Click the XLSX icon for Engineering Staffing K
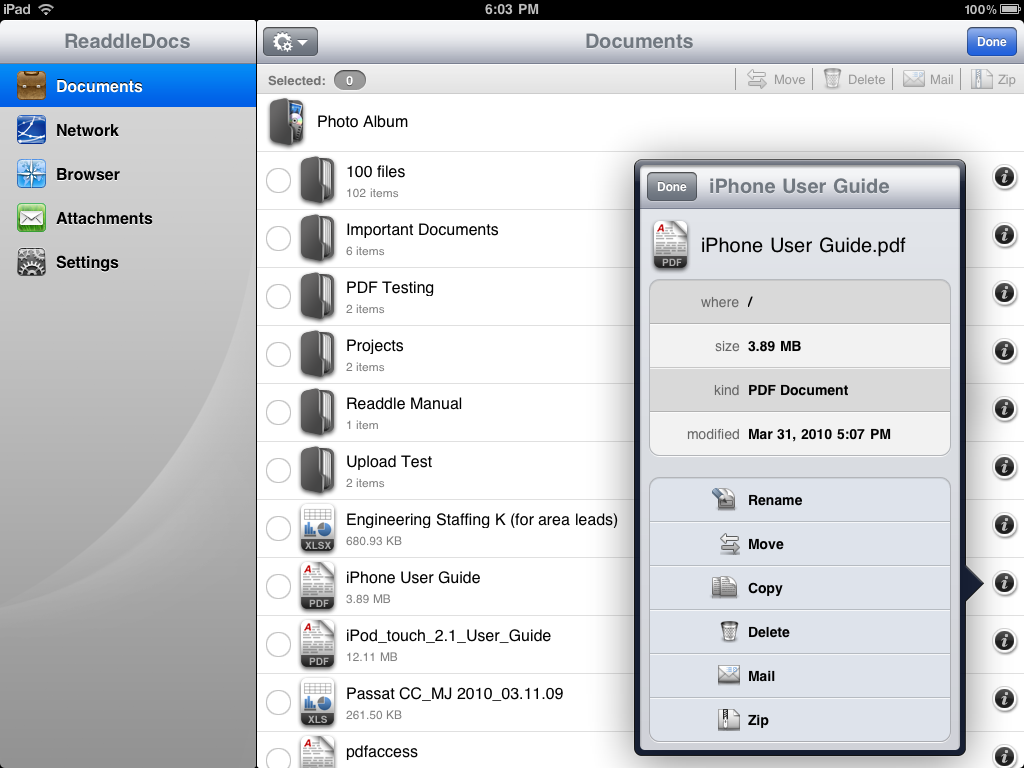The image size is (1024, 768). (317, 528)
